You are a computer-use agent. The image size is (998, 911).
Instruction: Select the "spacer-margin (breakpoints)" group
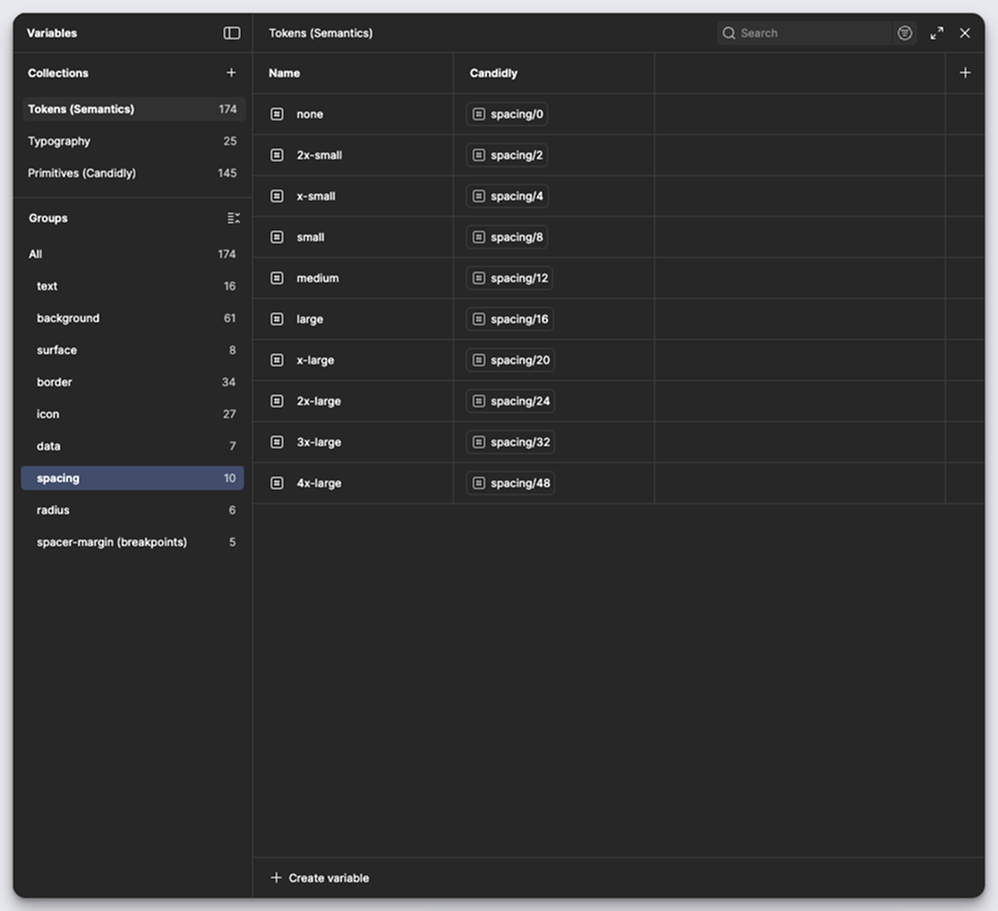(113, 542)
